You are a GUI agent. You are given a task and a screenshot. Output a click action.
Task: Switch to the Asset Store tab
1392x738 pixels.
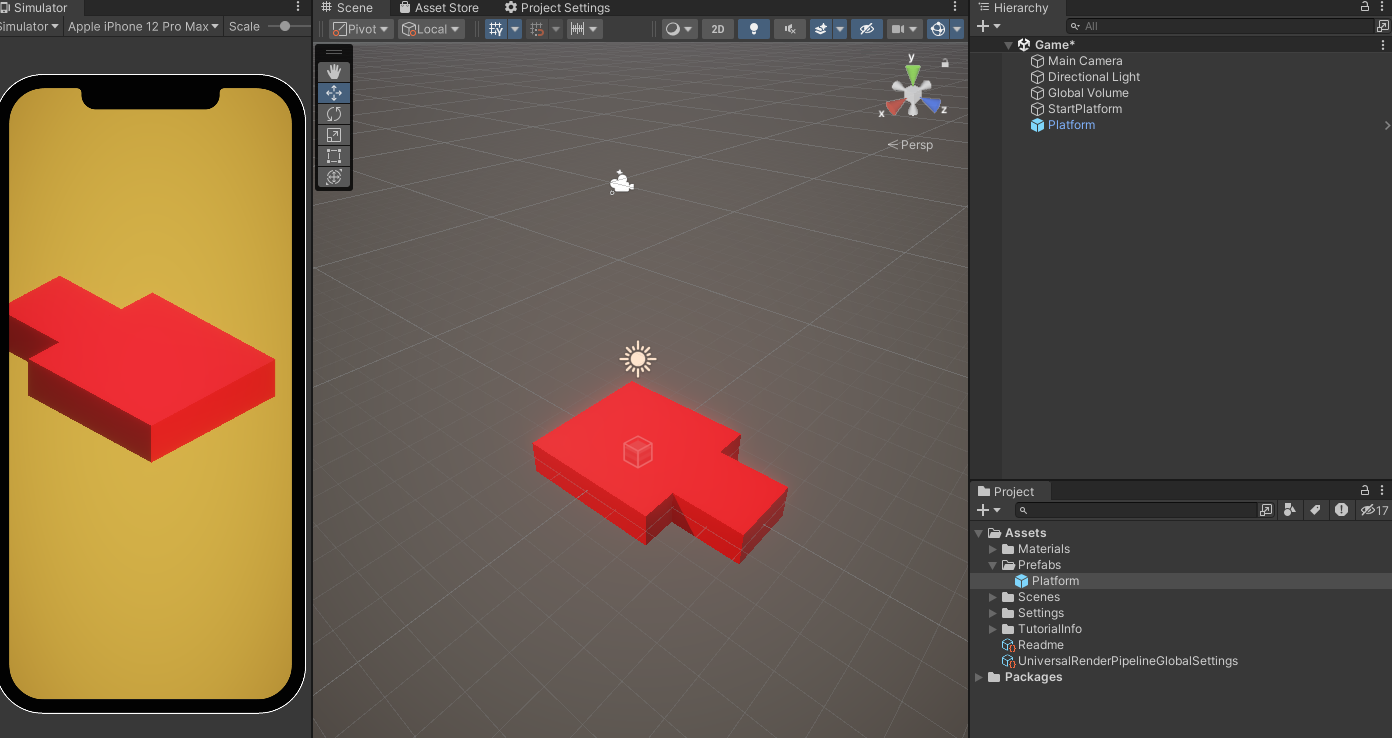[x=438, y=7]
